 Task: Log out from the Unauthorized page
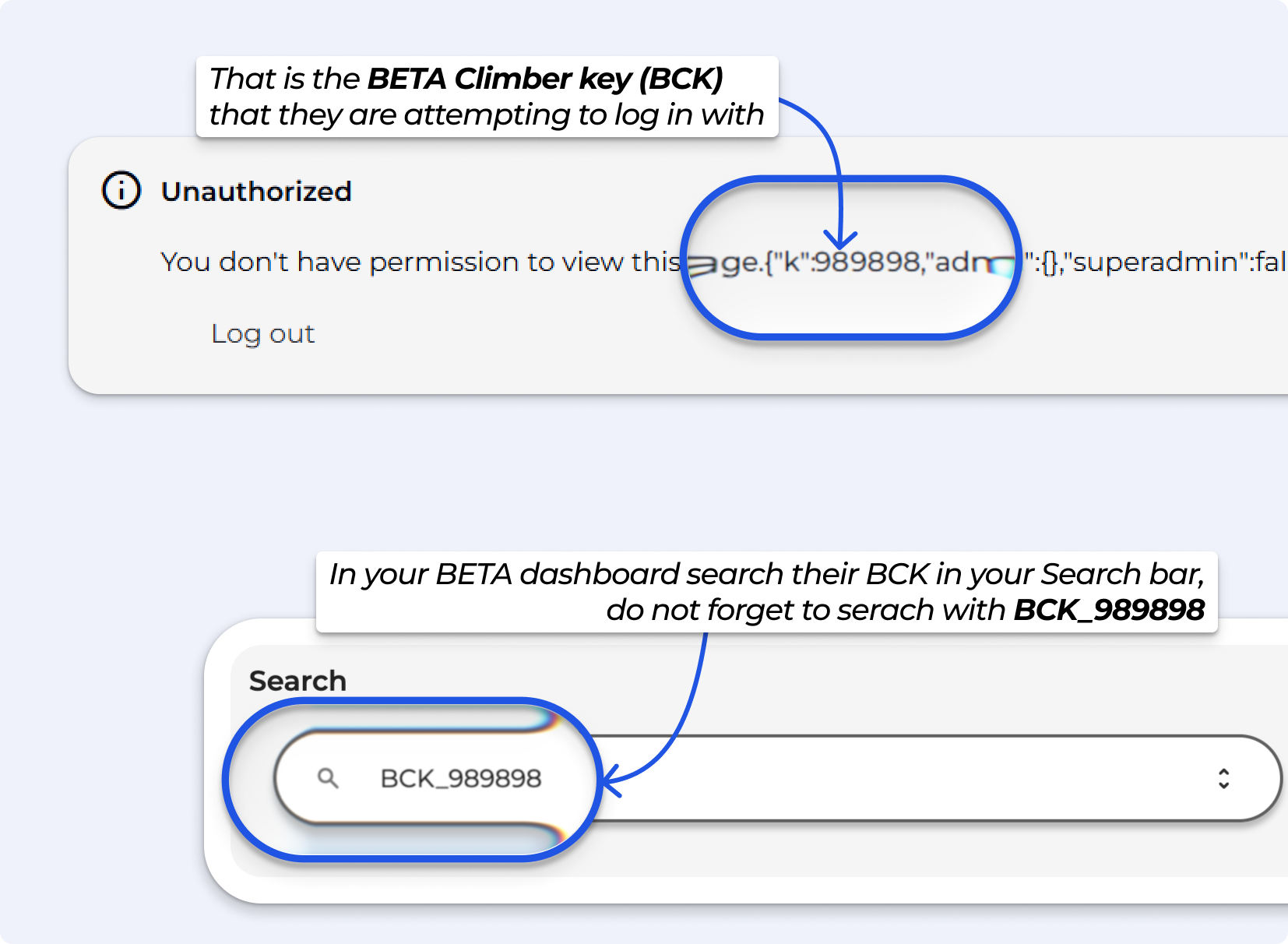pyautogui.click(x=262, y=333)
